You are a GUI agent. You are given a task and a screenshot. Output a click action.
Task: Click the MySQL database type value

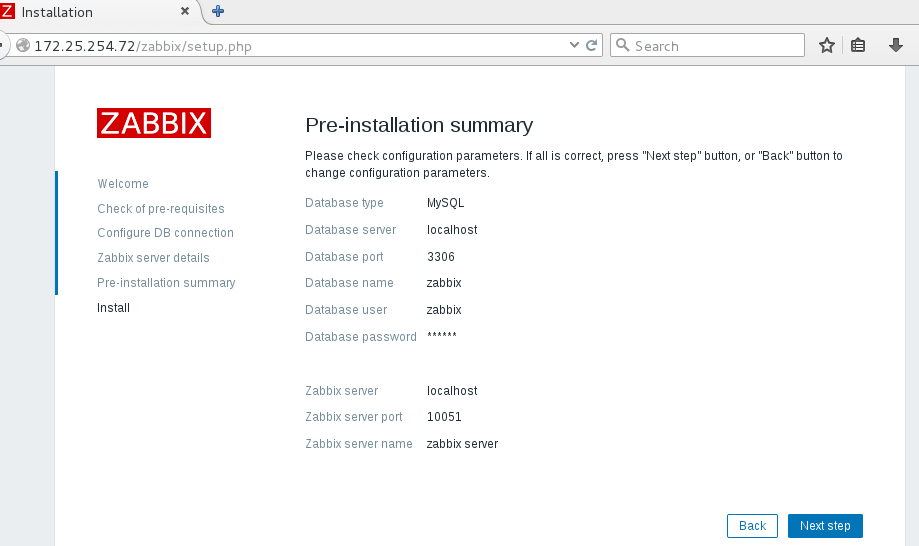(x=445, y=203)
